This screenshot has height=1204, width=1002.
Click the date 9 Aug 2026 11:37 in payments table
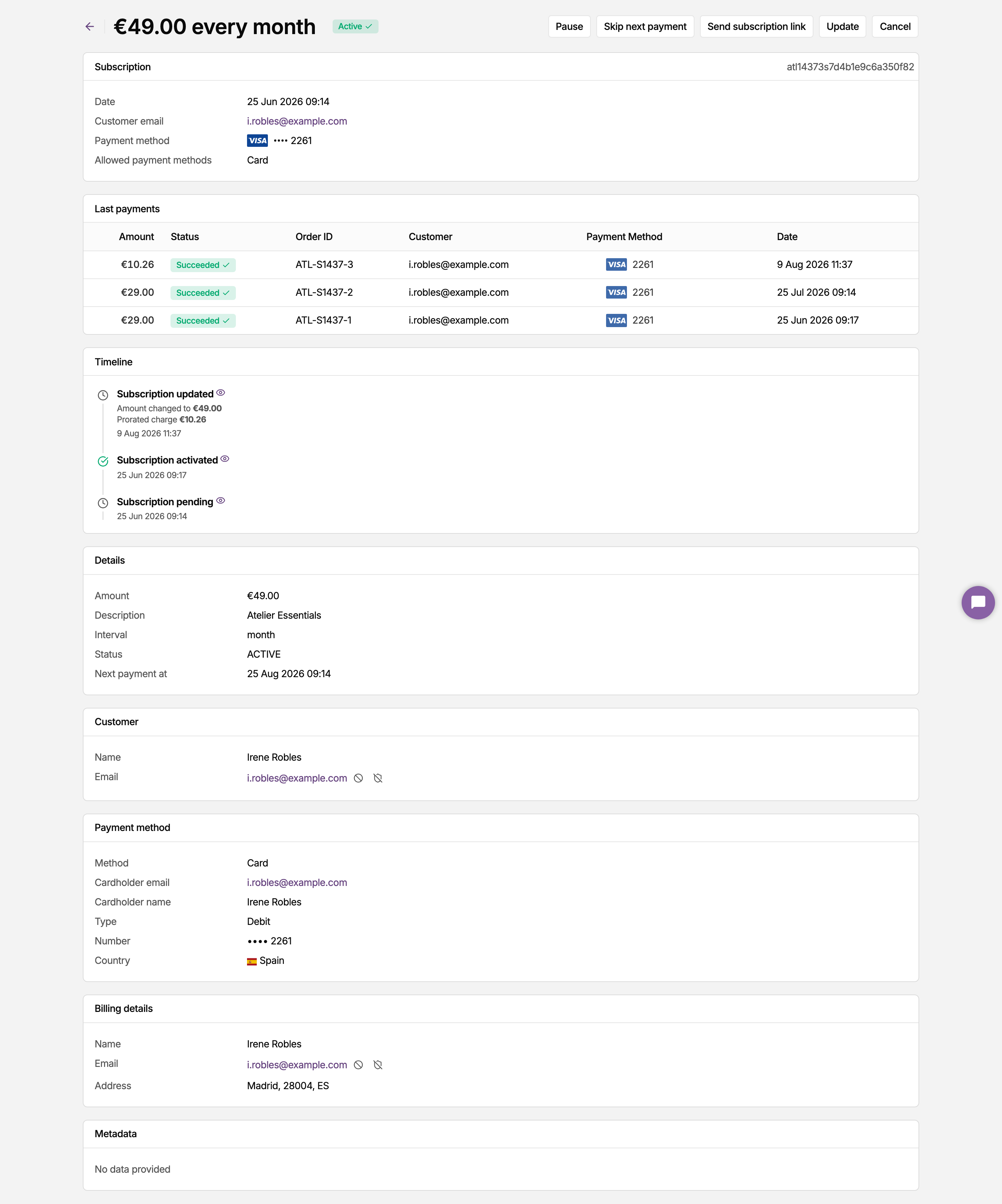(x=814, y=264)
